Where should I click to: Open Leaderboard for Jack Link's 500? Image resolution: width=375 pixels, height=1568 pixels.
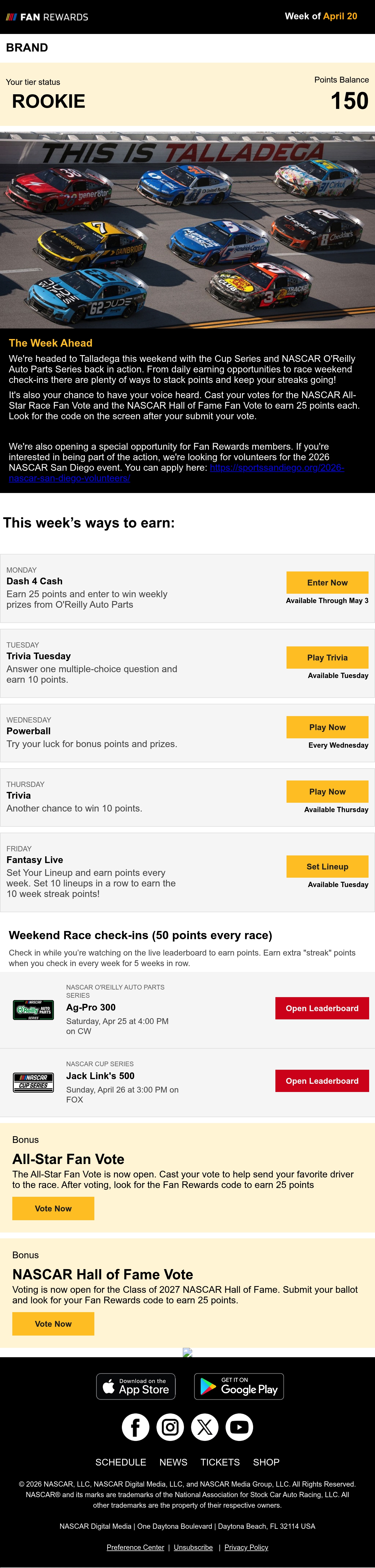(322, 1081)
